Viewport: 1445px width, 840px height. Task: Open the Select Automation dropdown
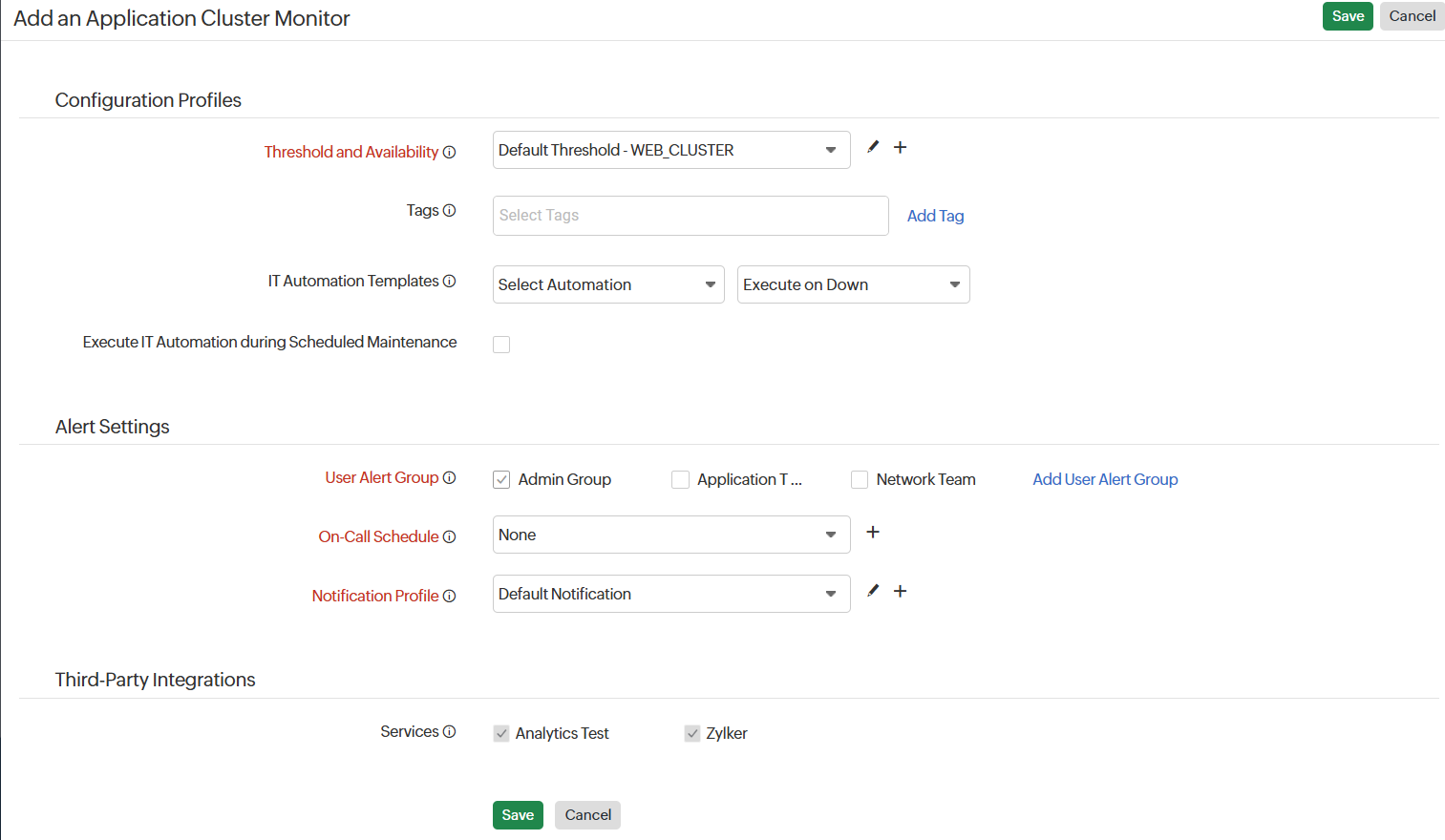(607, 284)
